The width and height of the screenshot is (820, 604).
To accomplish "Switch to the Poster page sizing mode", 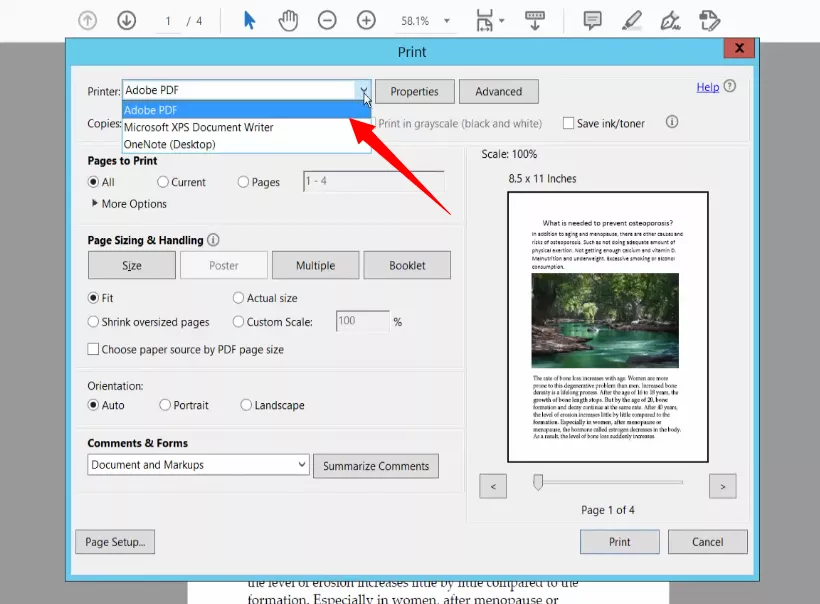I will coord(223,265).
